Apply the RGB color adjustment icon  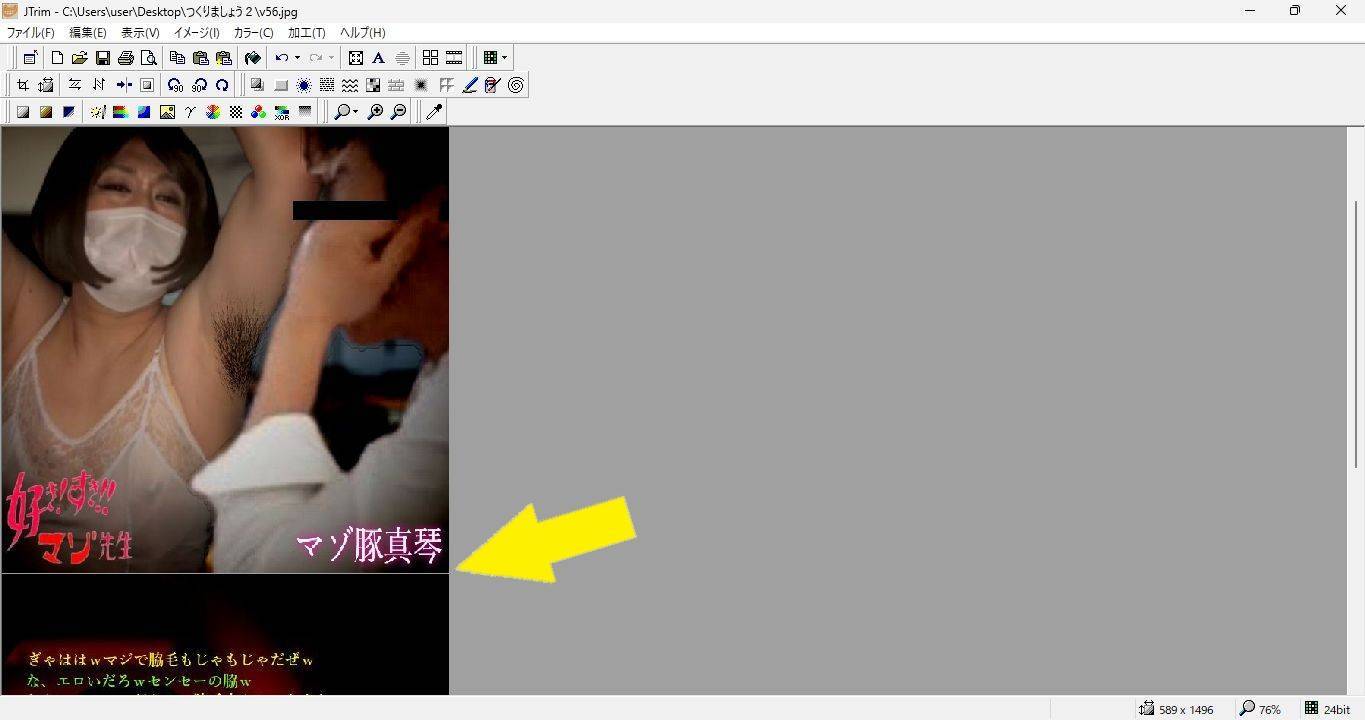click(259, 112)
